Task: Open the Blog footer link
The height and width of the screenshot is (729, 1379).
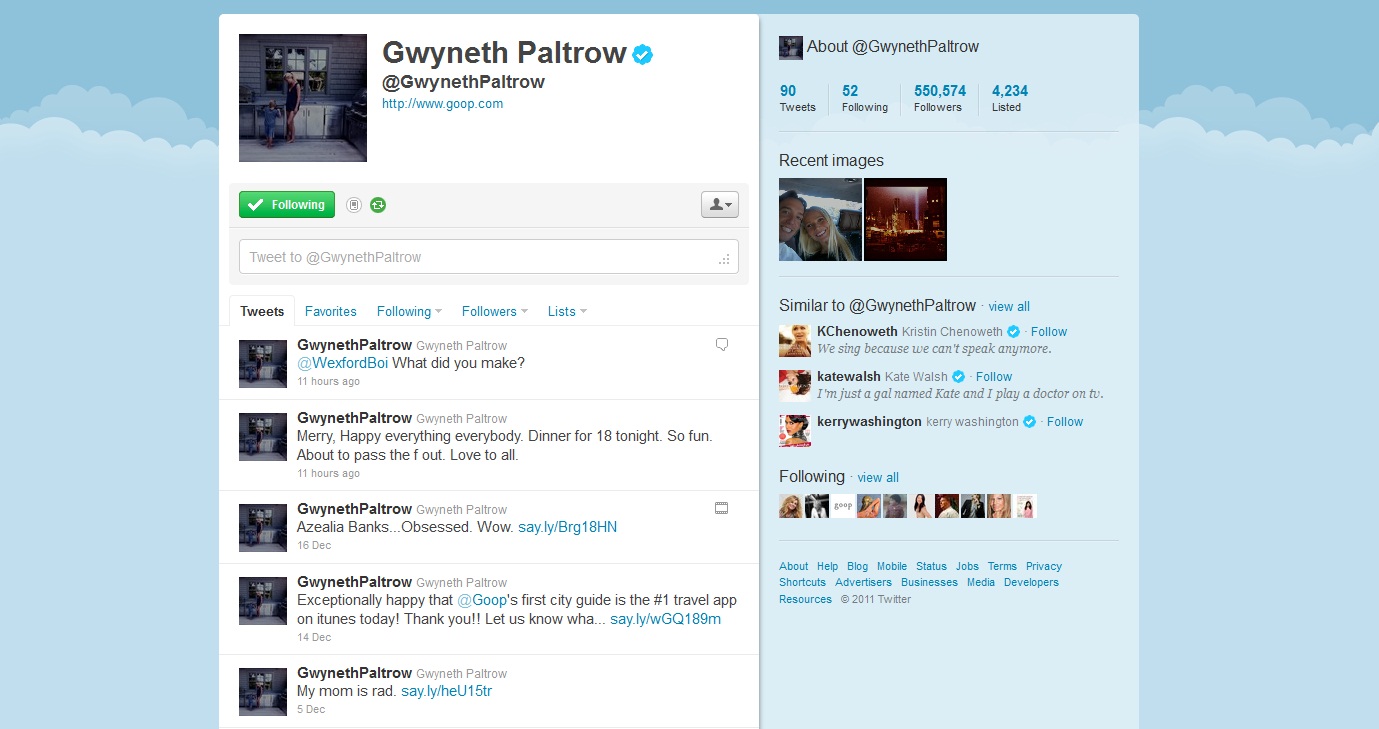Action: coord(858,566)
